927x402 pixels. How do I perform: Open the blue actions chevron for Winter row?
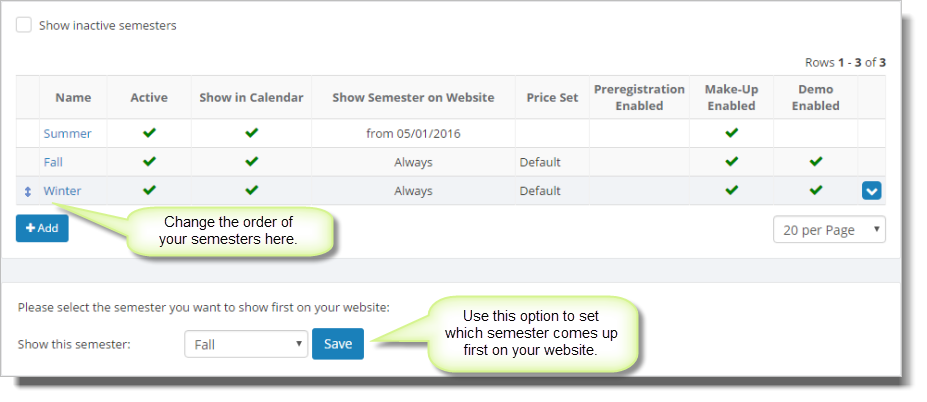(871, 191)
